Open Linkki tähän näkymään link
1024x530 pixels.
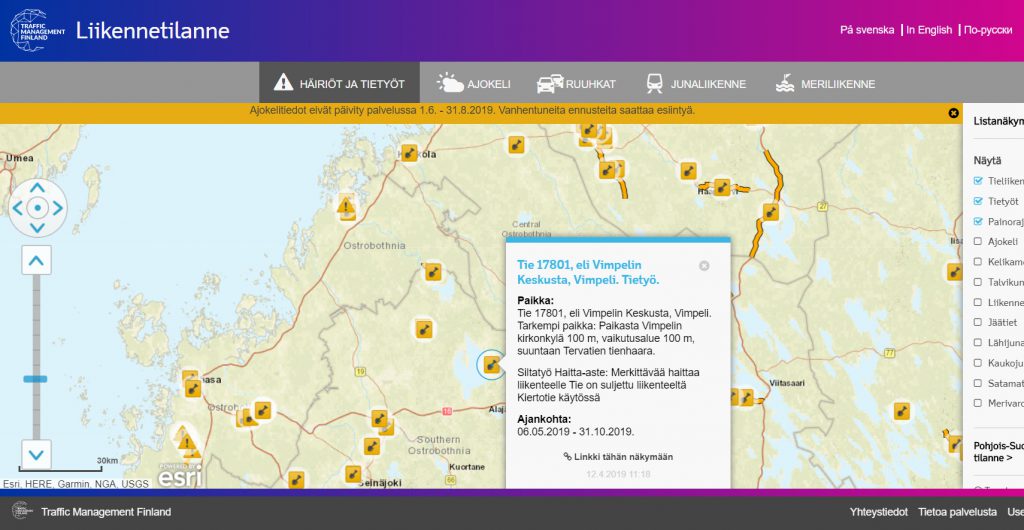click(x=618, y=457)
